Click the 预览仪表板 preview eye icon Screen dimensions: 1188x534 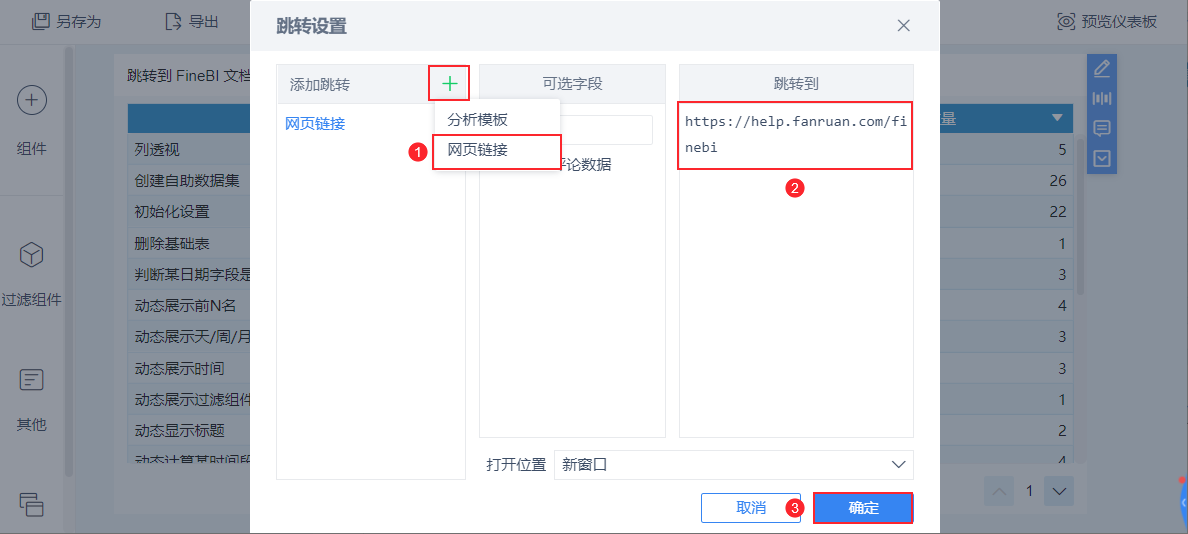coord(1067,21)
